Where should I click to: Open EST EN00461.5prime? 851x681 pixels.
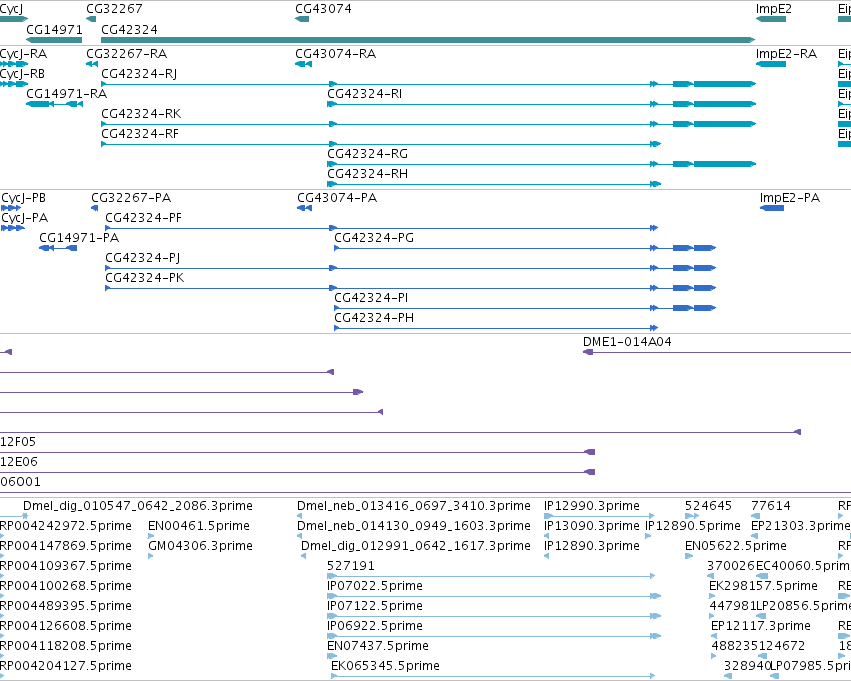[x=199, y=526]
